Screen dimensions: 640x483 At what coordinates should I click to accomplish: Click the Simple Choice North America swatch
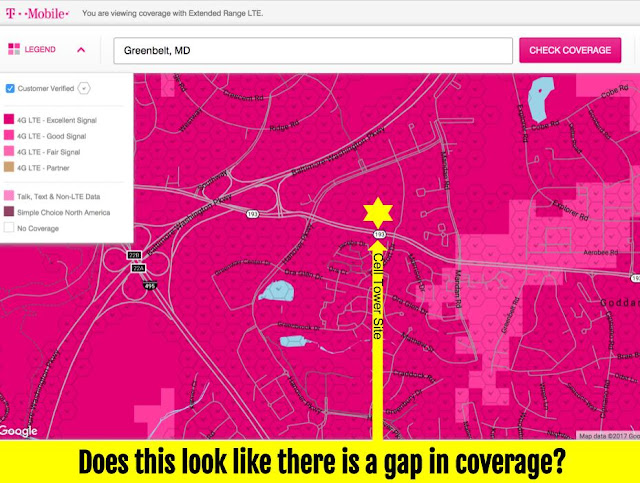coord(9,211)
